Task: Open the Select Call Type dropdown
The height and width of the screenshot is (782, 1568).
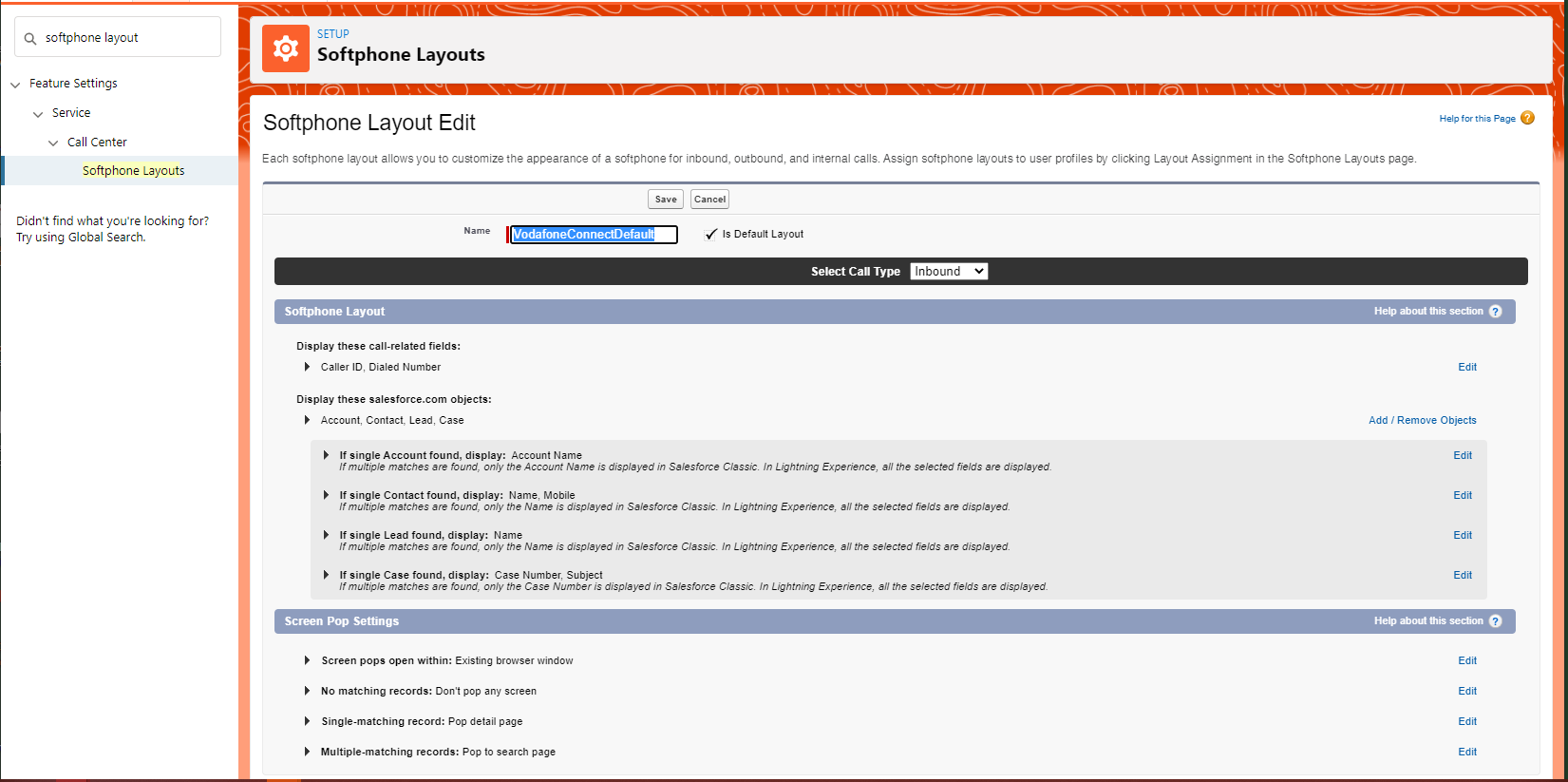Action: [948, 272]
